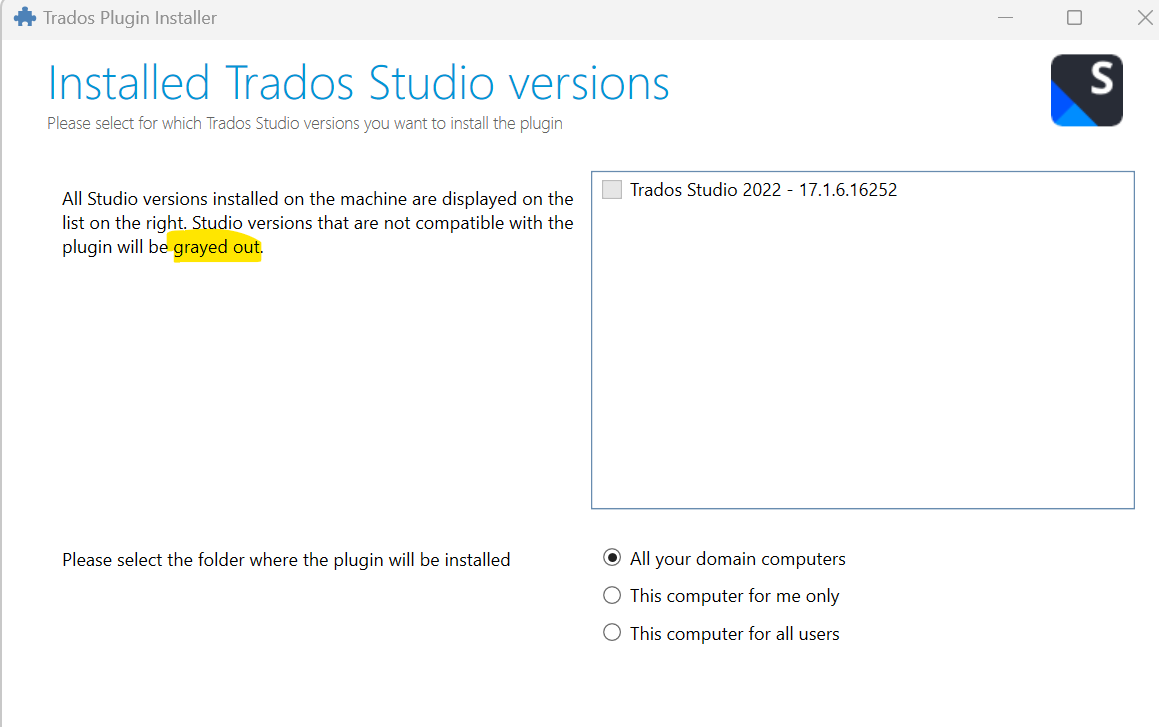Click the version text 17.1.6.16252 in list

[x=847, y=190]
